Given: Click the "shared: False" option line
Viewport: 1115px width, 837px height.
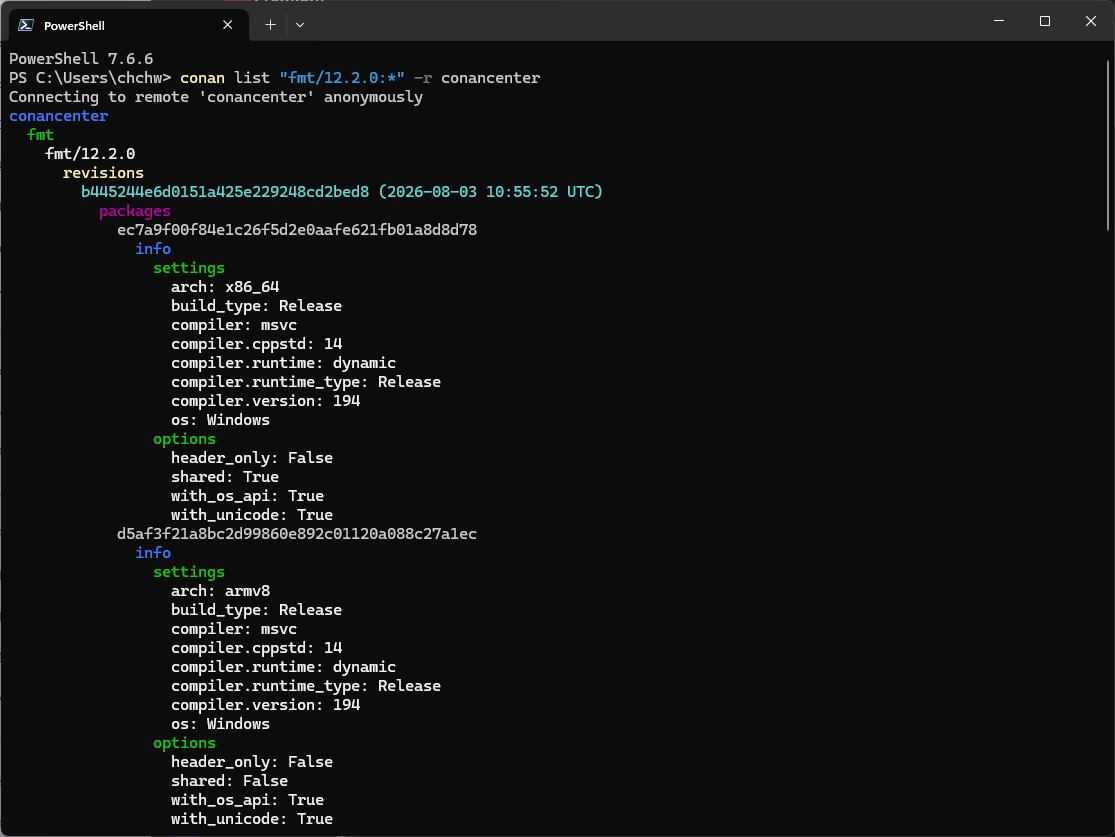Looking at the screenshot, I should point(230,781).
